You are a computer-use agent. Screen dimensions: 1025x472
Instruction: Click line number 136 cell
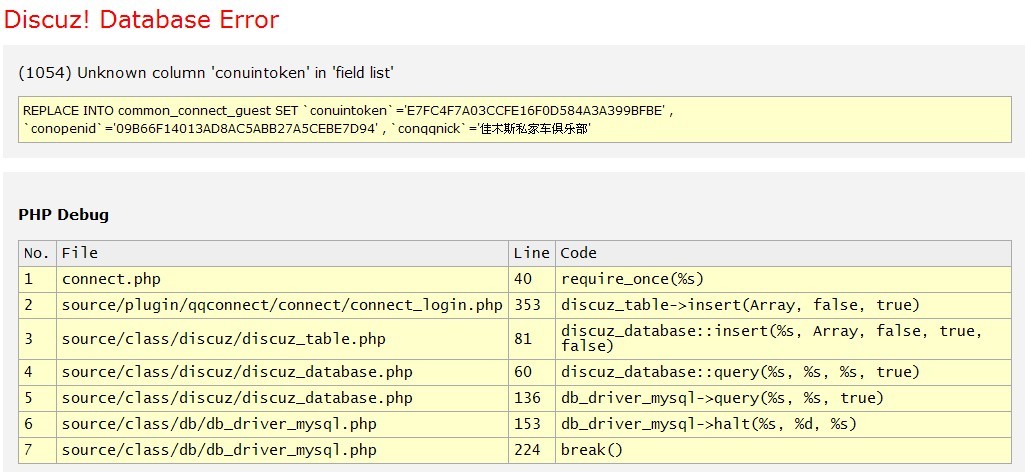click(531, 398)
